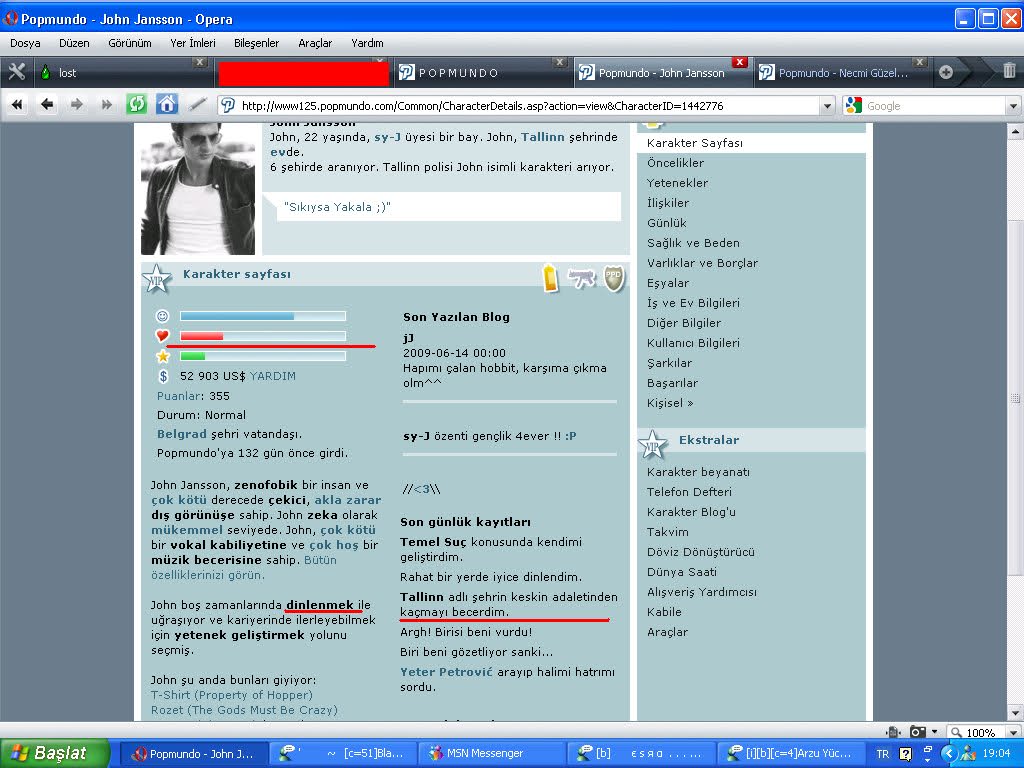
Task: Click the red health progress bar
Action: click(263, 336)
